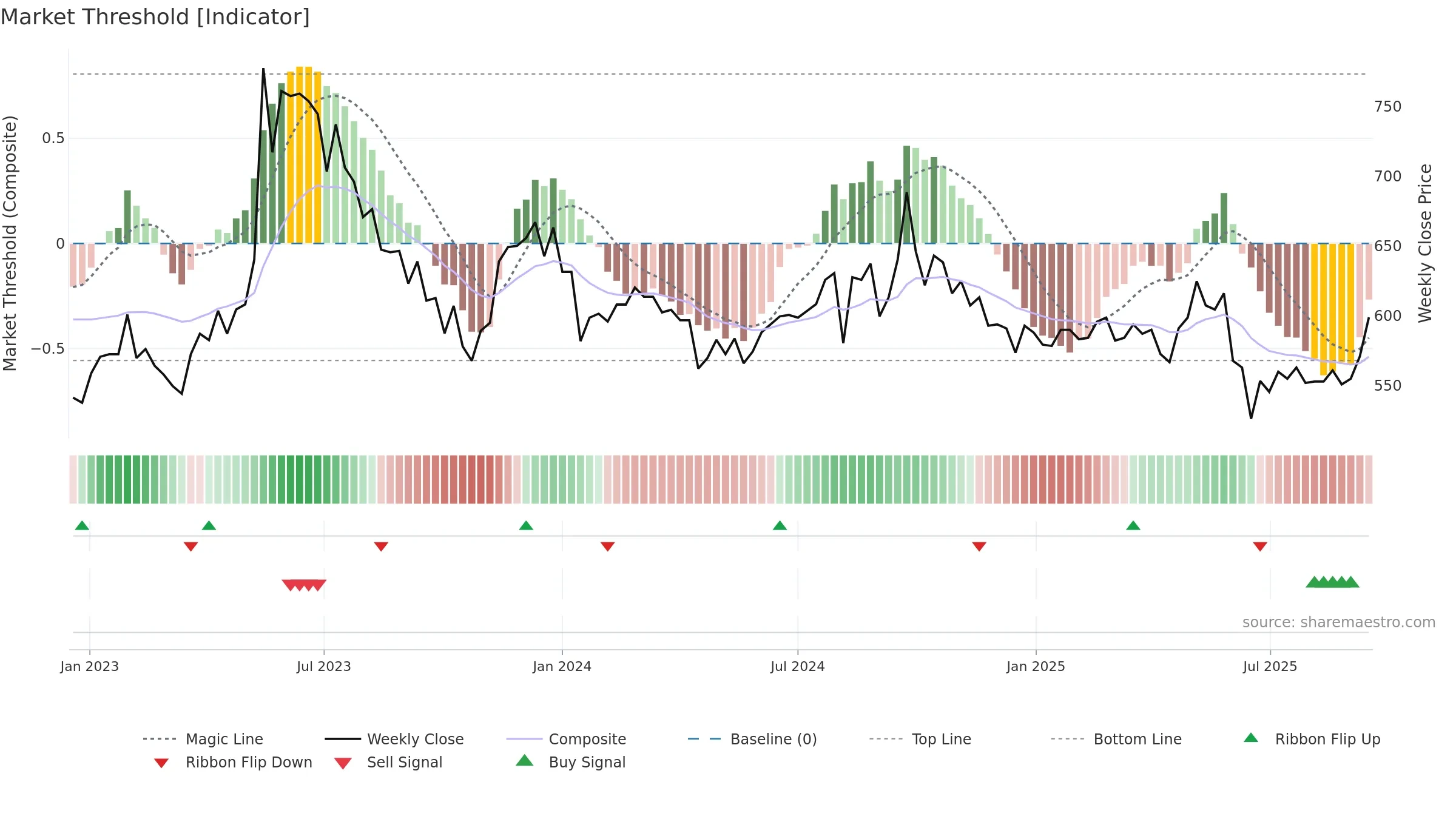Click the 600 weekly close price tick
Screen dimensions: 1456x819
click(x=1388, y=316)
